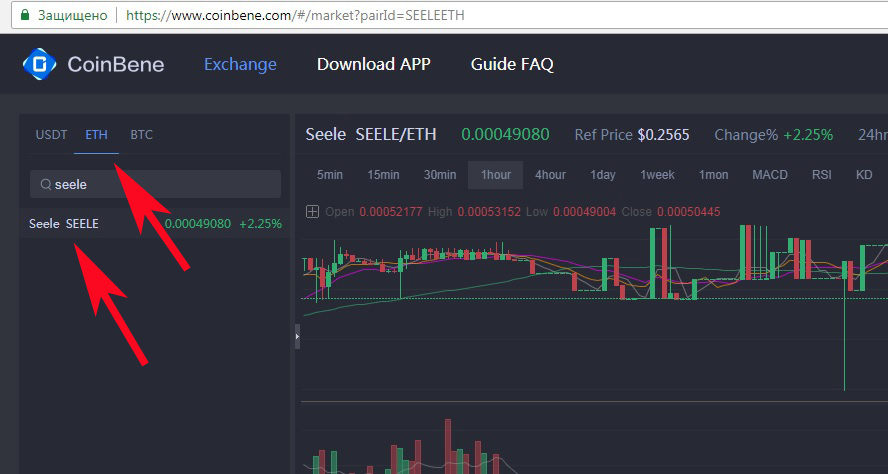
Task: Click the CoinBene brand name text
Action: 116,64
